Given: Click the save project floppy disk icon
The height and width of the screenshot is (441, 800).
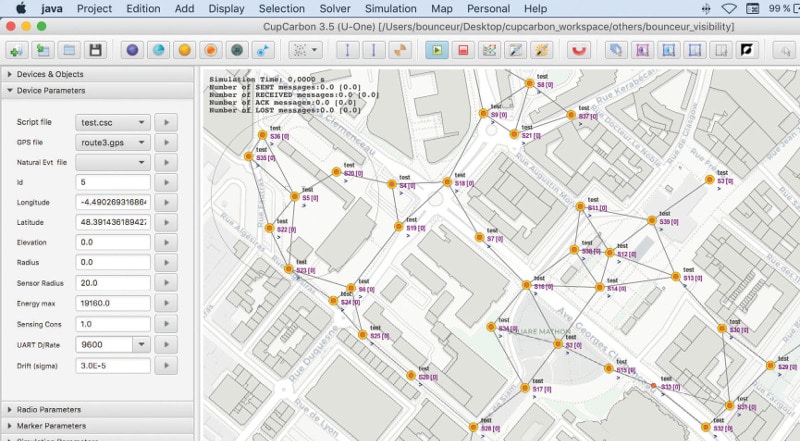Looking at the screenshot, I should coord(96,49).
